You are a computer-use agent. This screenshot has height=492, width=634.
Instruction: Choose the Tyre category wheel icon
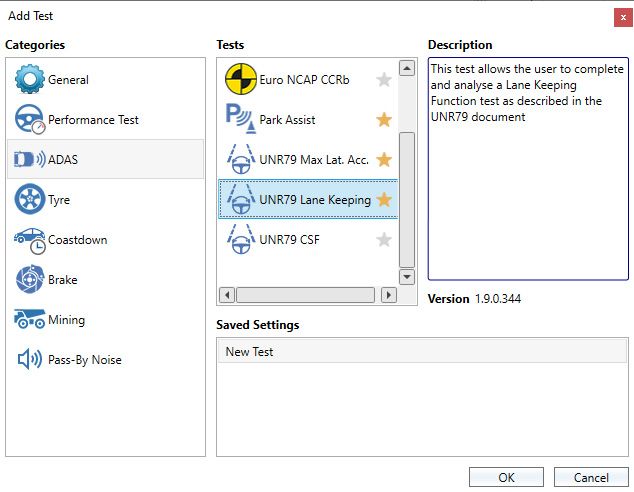pos(30,199)
